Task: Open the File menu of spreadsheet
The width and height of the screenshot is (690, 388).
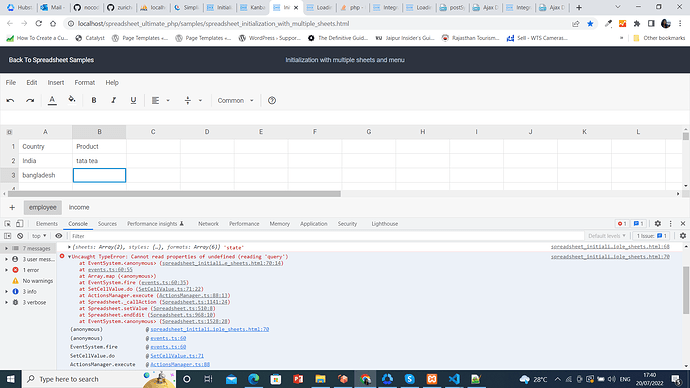Action: click(x=11, y=82)
